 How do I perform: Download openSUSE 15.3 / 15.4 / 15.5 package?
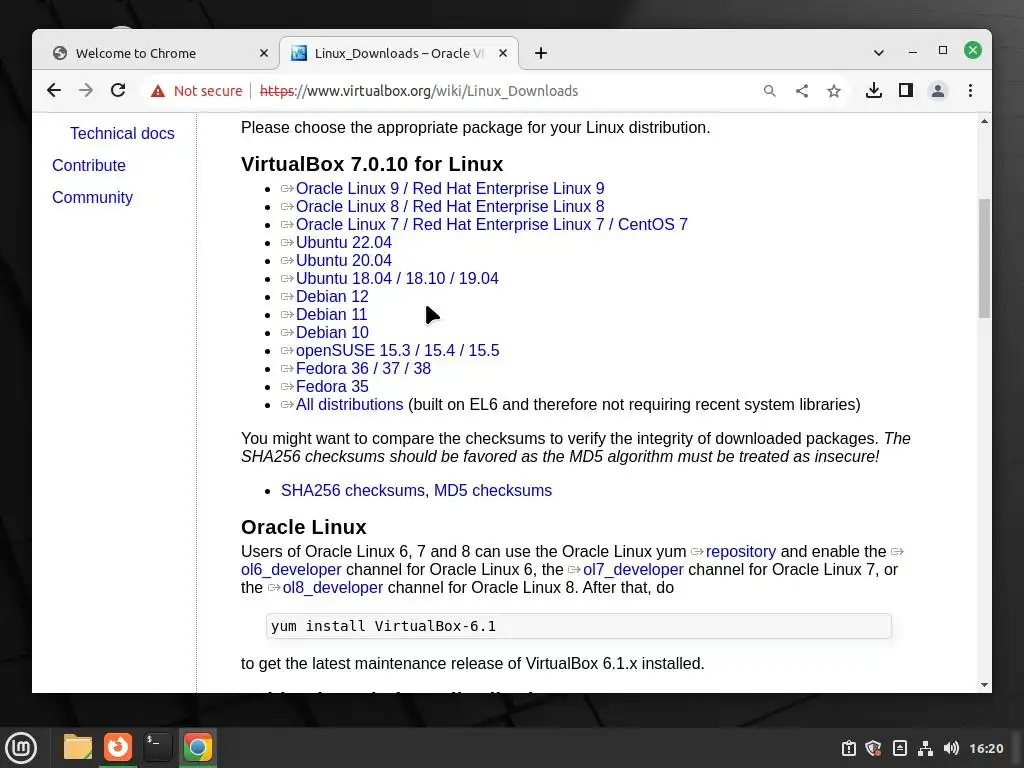pyautogui.click(x=397, y=350)
